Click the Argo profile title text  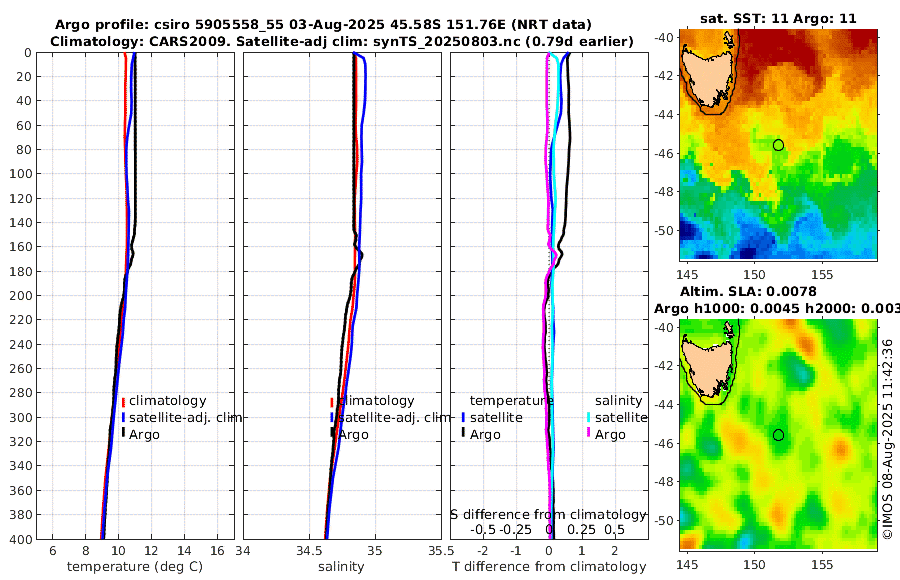point(323,25)
